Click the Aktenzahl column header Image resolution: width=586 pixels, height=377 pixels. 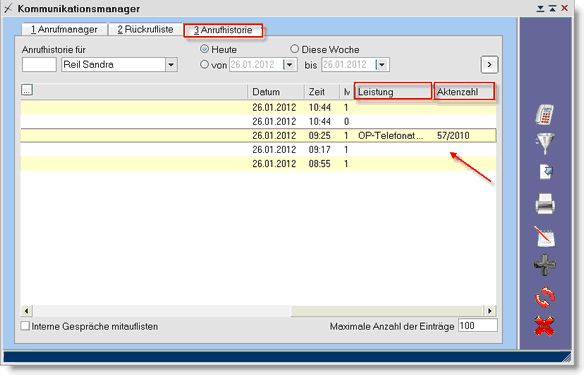[x=464, y=91]
